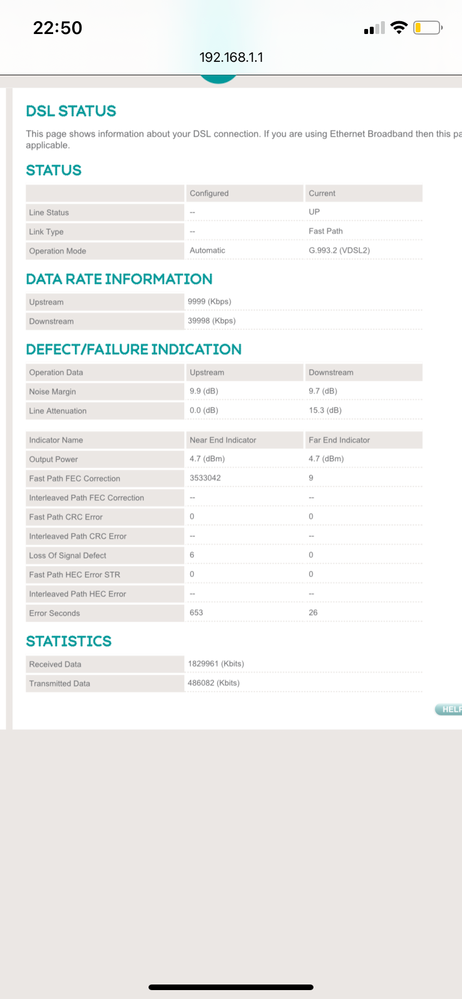This screenshot has height=999, width=462.
Task: Select DATA RATE INFORMATION heading
Action: 119,278
